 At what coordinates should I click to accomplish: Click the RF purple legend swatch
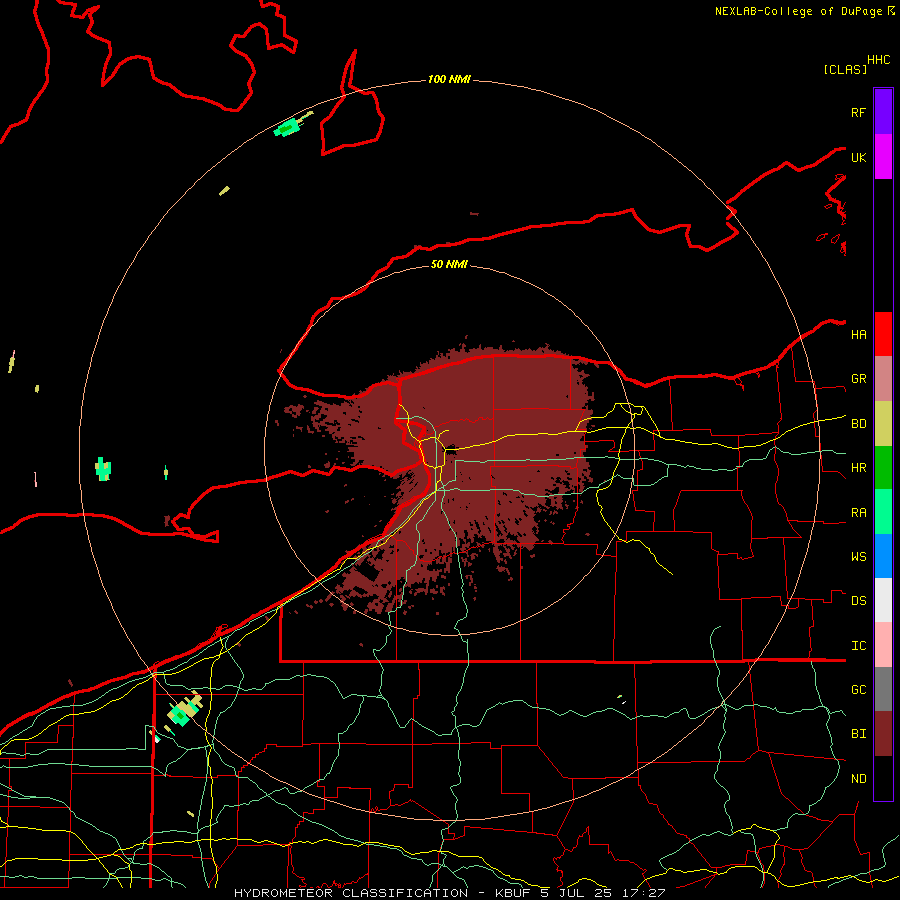click(x=883, y=112)
